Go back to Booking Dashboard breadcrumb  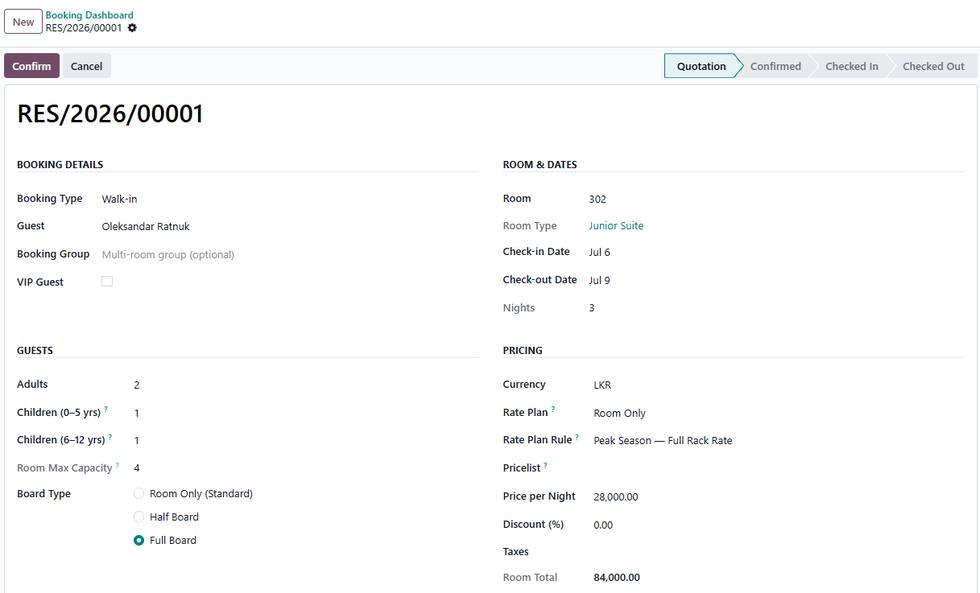pyautogui.click(x=89, y=15)
